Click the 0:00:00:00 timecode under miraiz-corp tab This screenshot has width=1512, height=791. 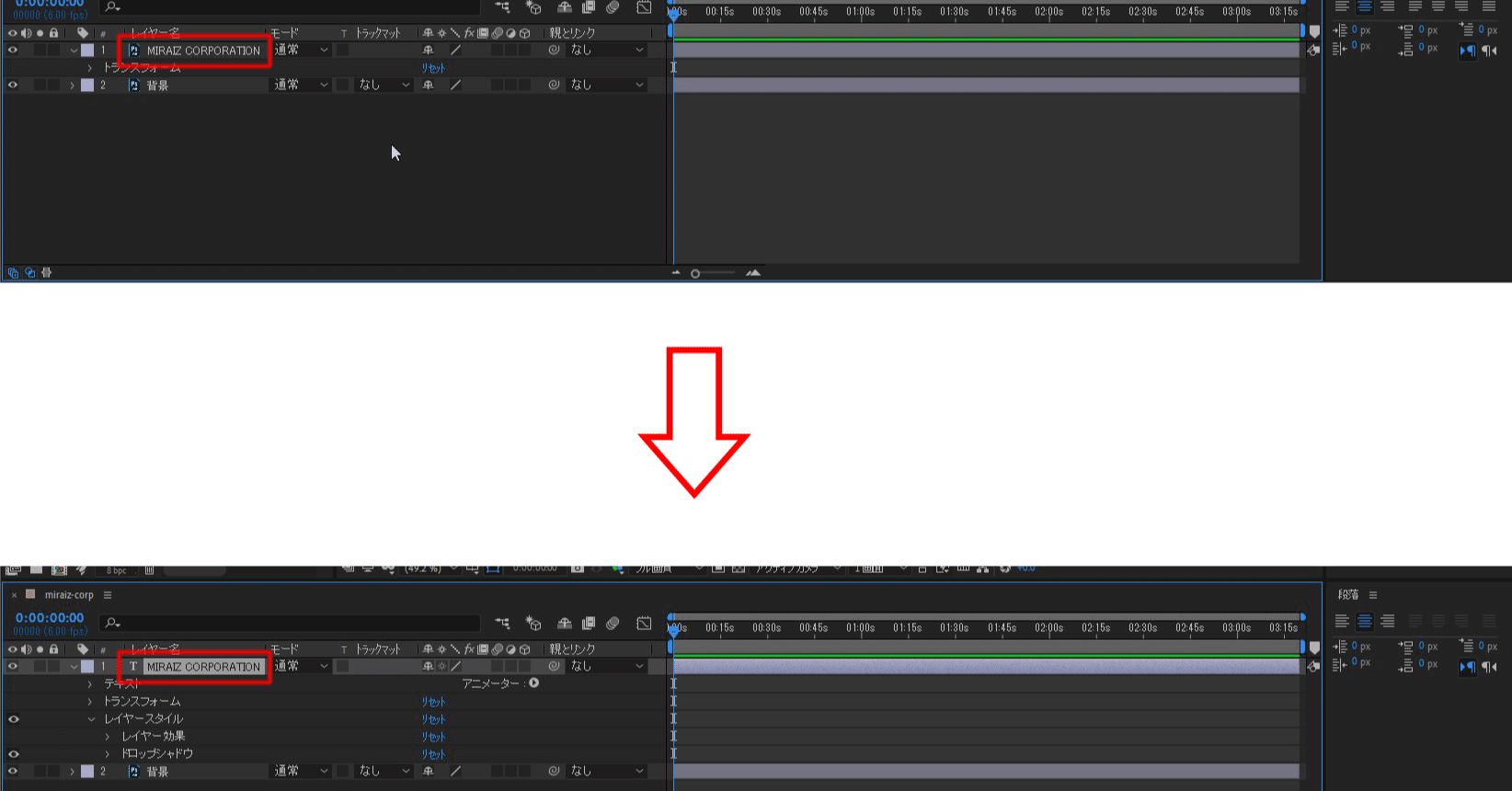pyautogui.click(x=50, y=618)
